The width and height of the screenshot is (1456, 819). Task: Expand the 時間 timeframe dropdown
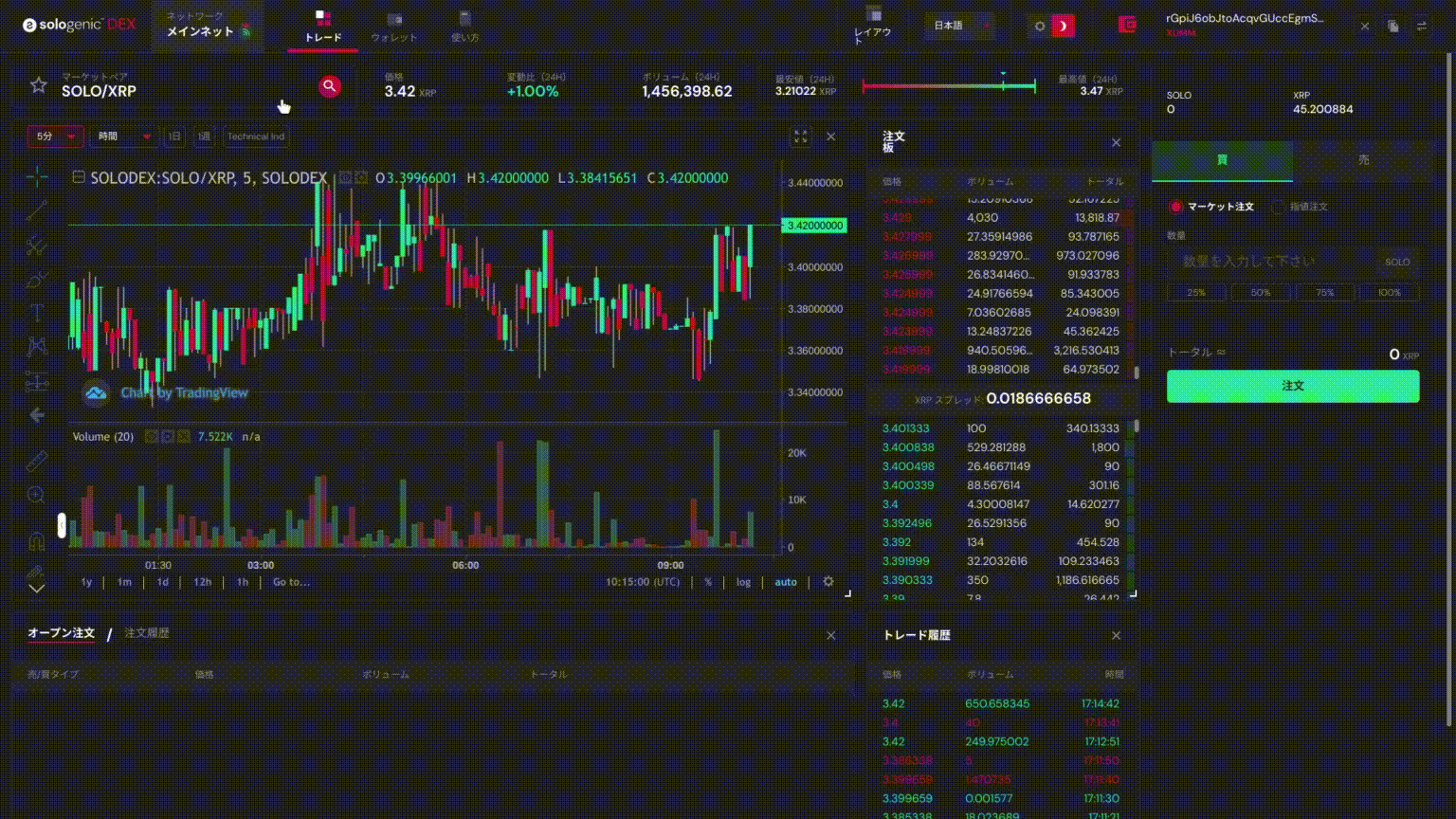click(124, 136)
